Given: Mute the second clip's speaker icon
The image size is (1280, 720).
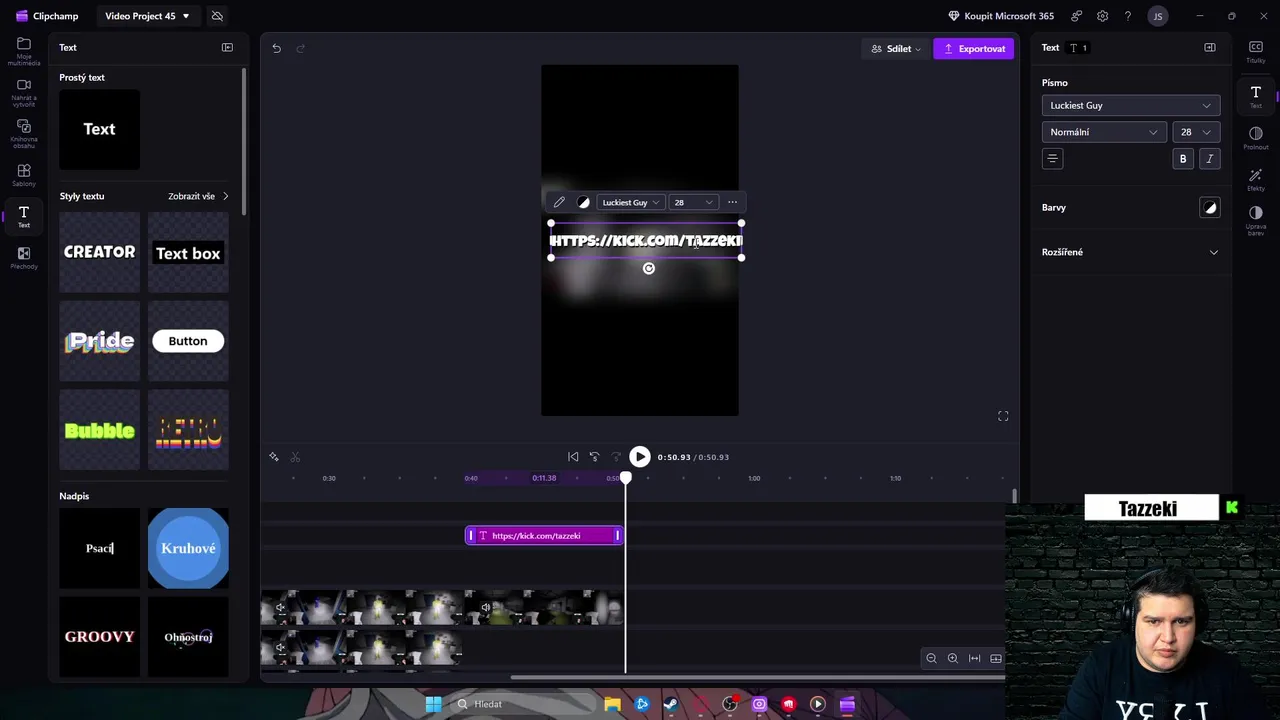Looking at the screenshot, I should pos(486,607).
